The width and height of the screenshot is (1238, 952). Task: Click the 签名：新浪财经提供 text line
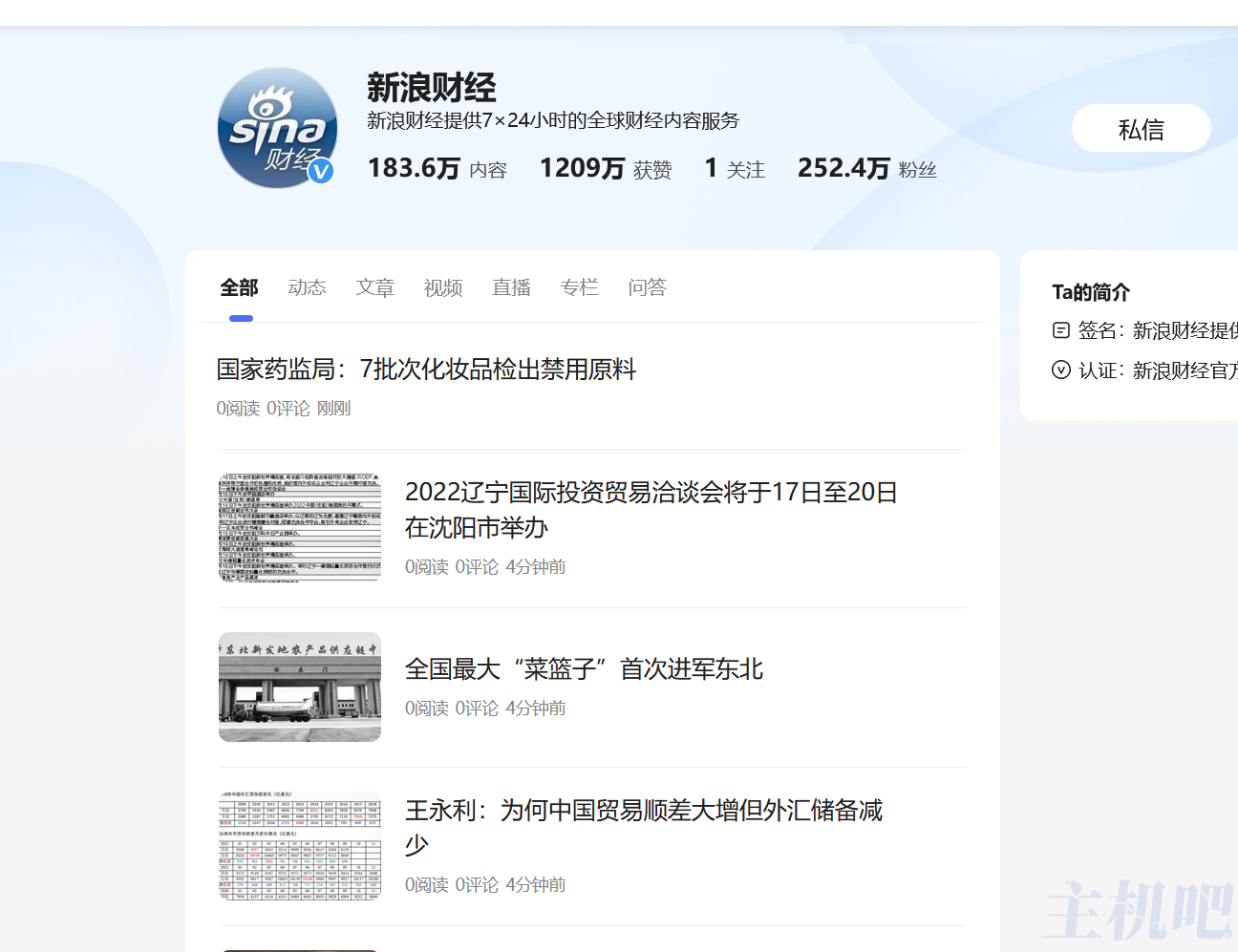pos(1158,330)
